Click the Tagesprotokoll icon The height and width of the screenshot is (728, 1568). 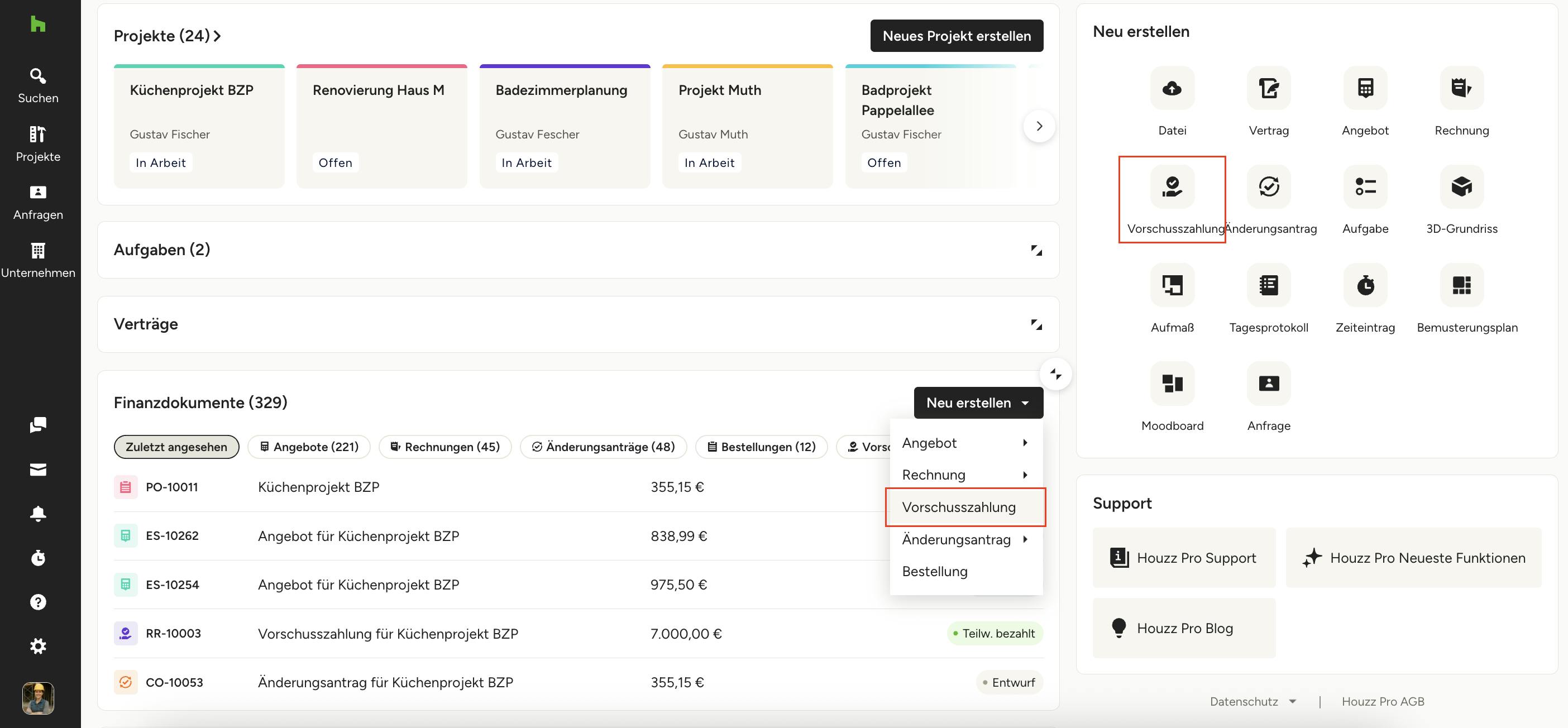[1269, 285]
